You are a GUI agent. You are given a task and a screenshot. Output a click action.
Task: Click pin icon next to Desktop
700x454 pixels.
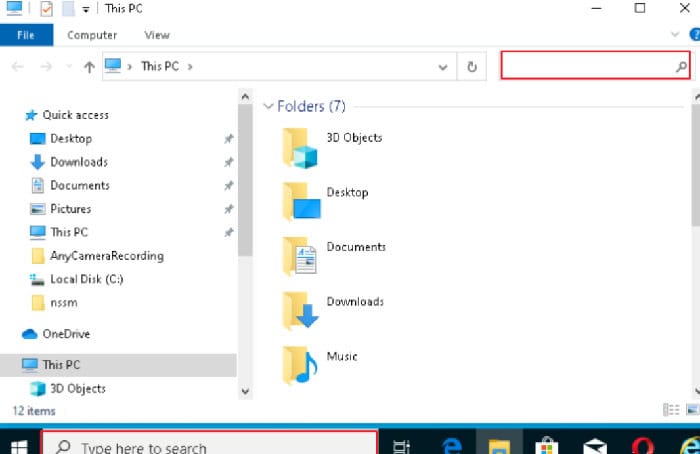click(x=229, y=139)
